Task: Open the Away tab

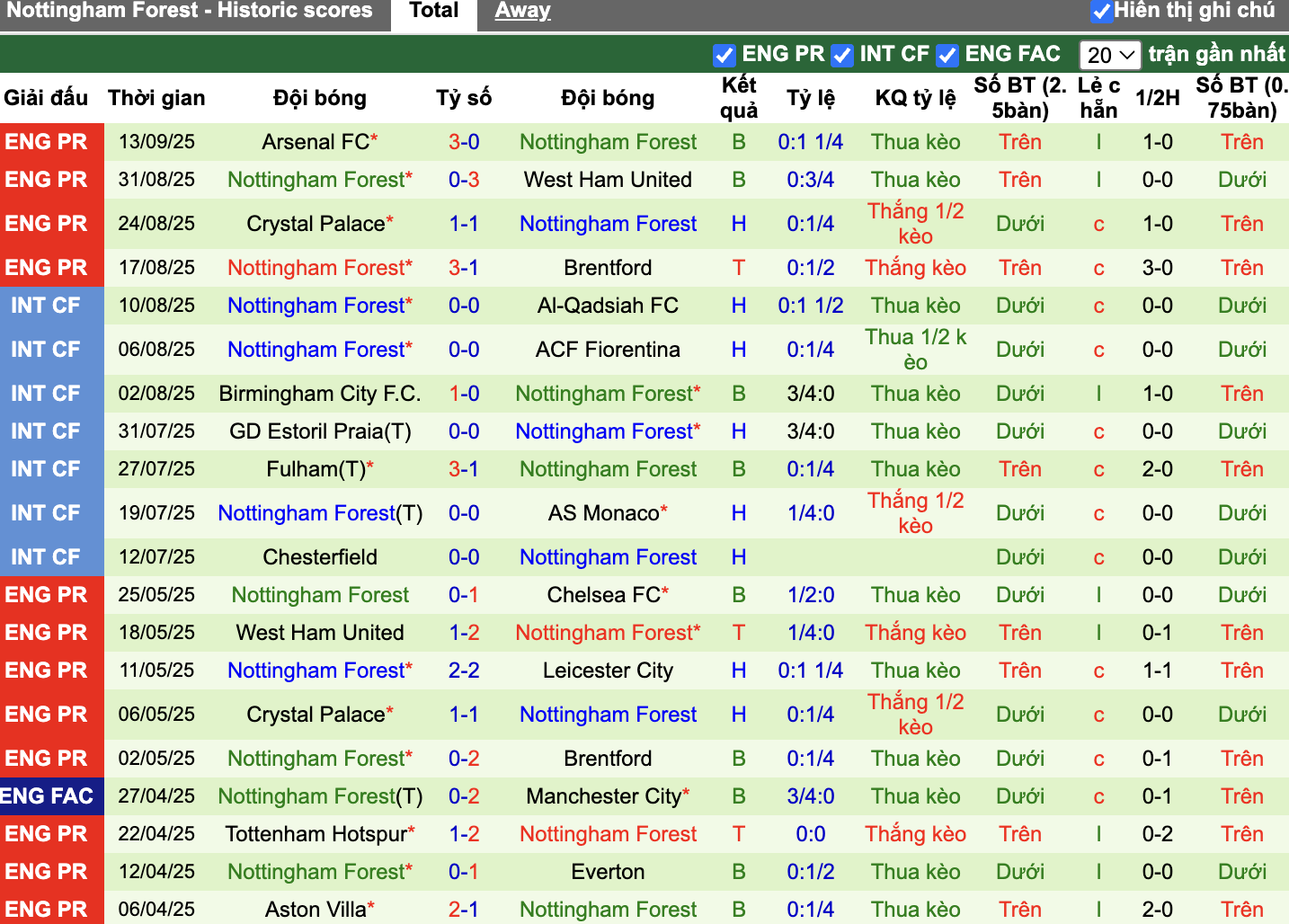Action: click(522, 11)
